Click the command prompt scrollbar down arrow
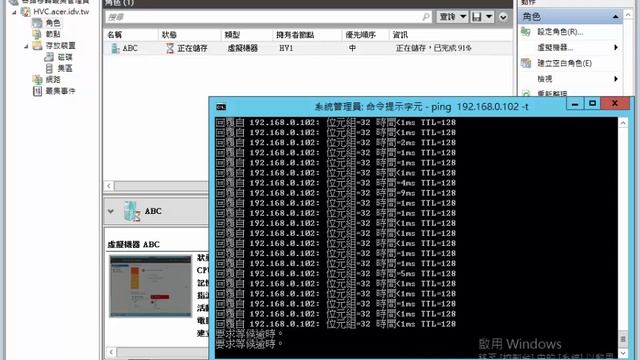Viewport: 640px width, 360px height. 623,353
